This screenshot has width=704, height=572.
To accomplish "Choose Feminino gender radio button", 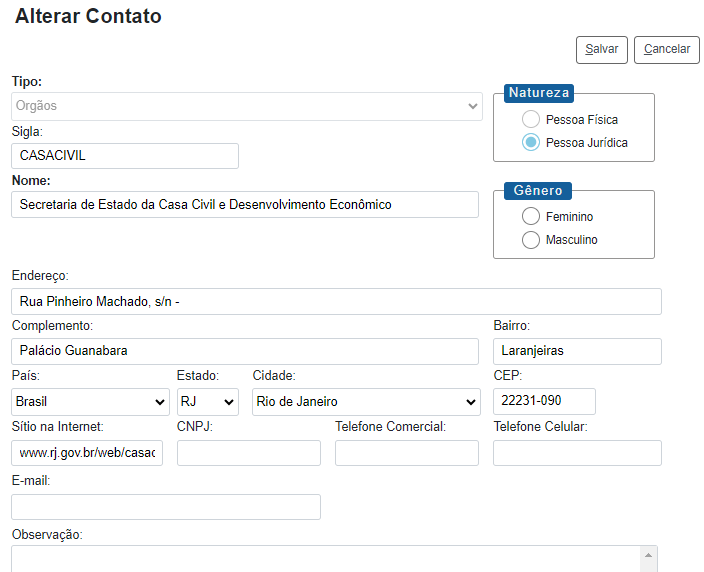I will click(x=531, y=217).
